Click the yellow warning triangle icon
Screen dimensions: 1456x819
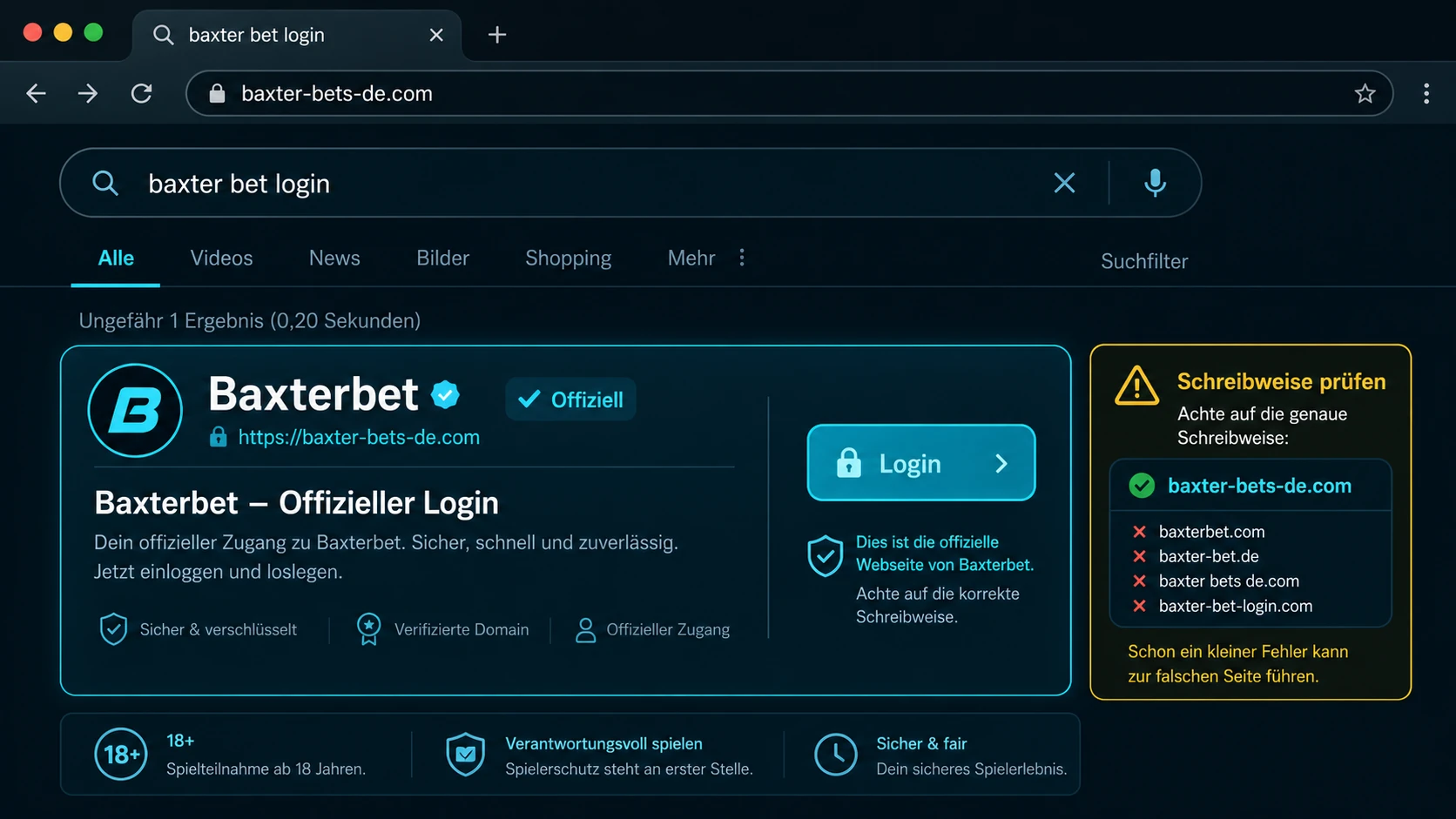1137,386
